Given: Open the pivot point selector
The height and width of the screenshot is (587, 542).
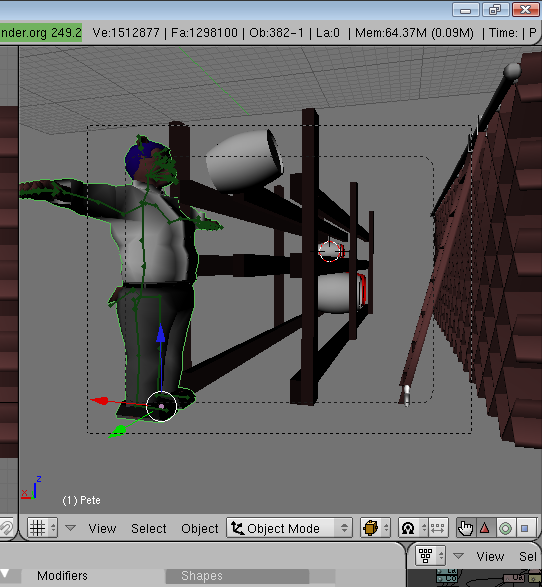Looking at the screenshot, I should pyautogui.click(x=413, y=528).
